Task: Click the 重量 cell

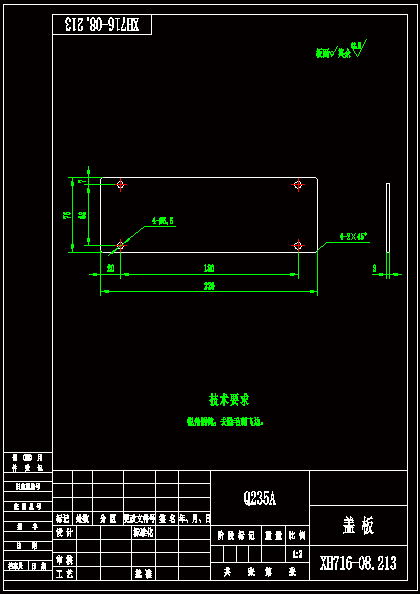Action: 273,535
